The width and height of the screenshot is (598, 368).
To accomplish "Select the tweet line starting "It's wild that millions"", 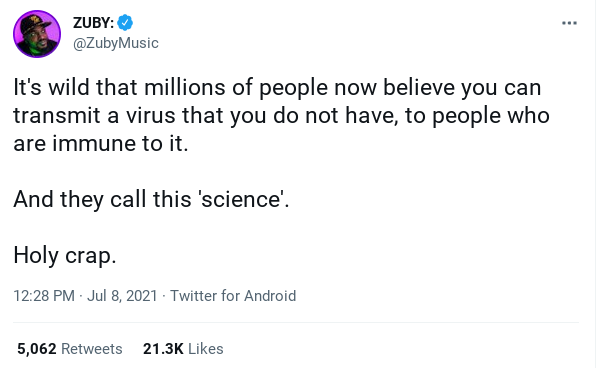I will click(277, 88).
